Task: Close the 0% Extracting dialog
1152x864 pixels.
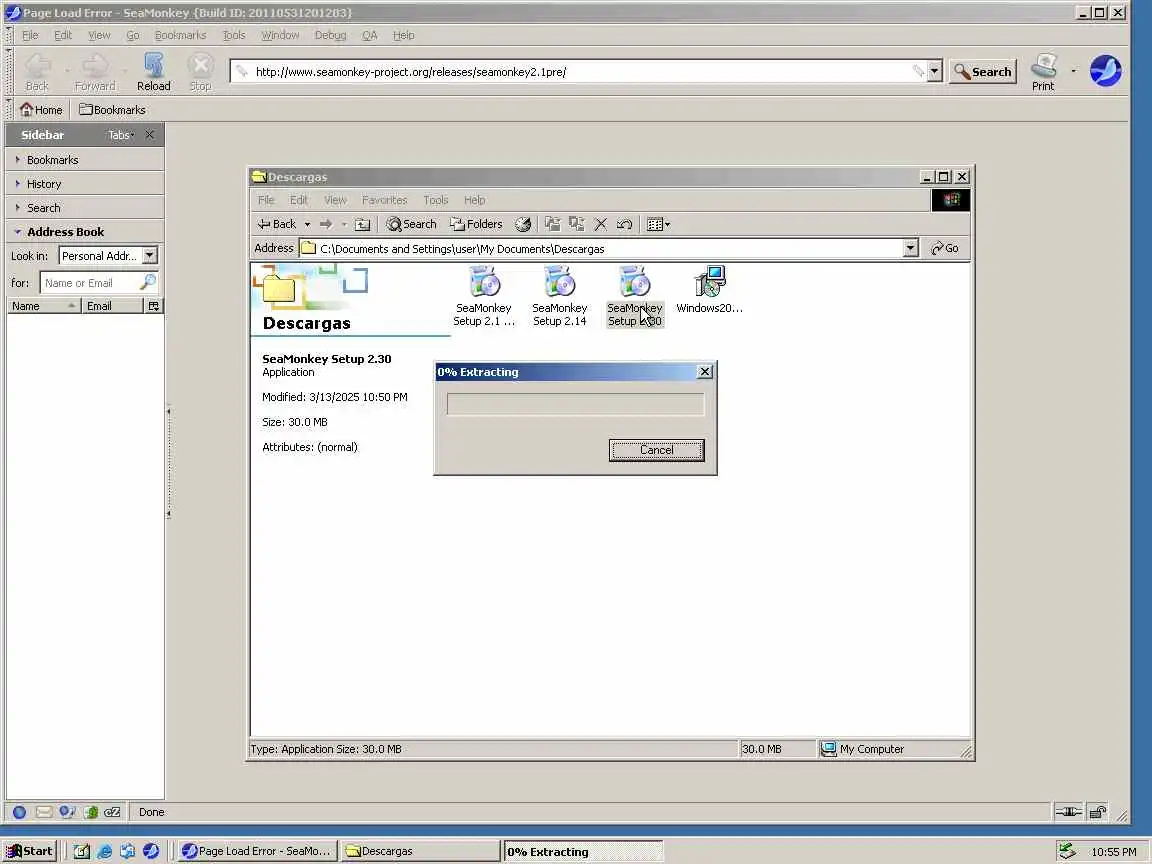Action: 704,372
